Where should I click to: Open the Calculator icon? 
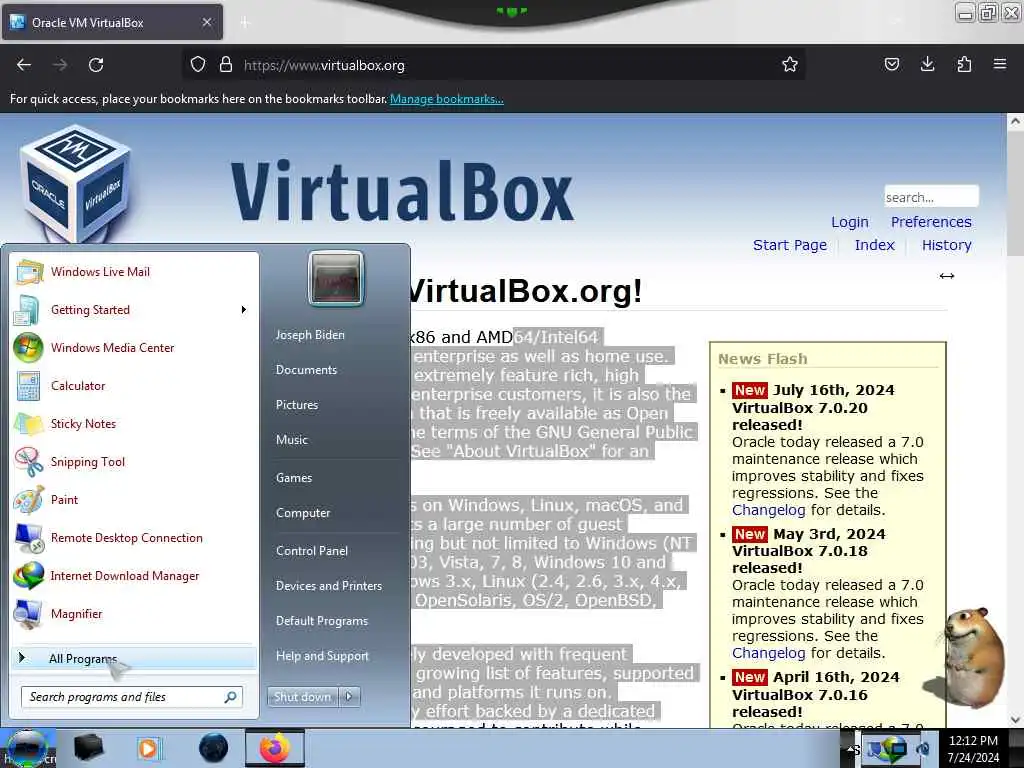tap(28, 385)
